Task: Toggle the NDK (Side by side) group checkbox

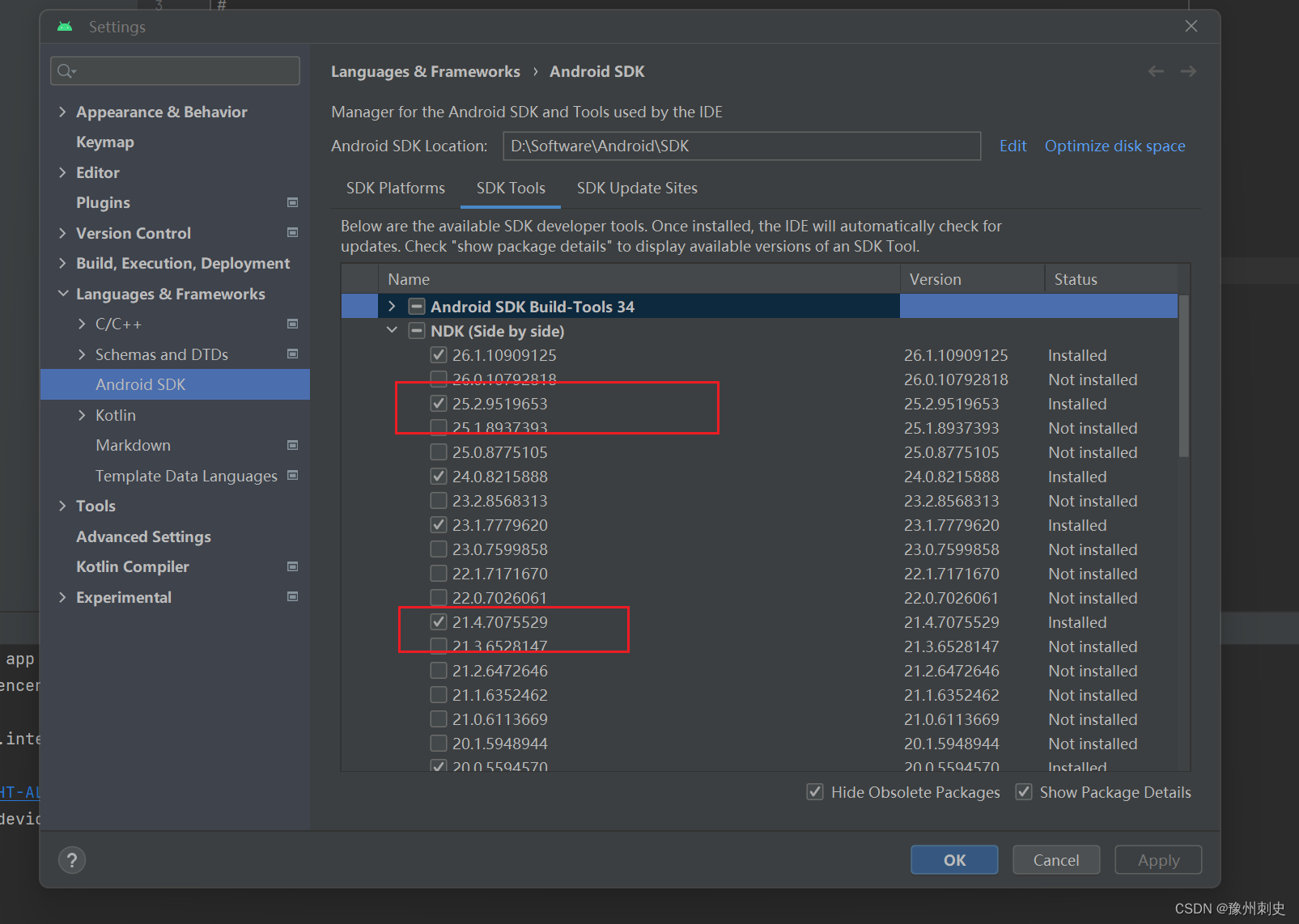Action: 417,330
